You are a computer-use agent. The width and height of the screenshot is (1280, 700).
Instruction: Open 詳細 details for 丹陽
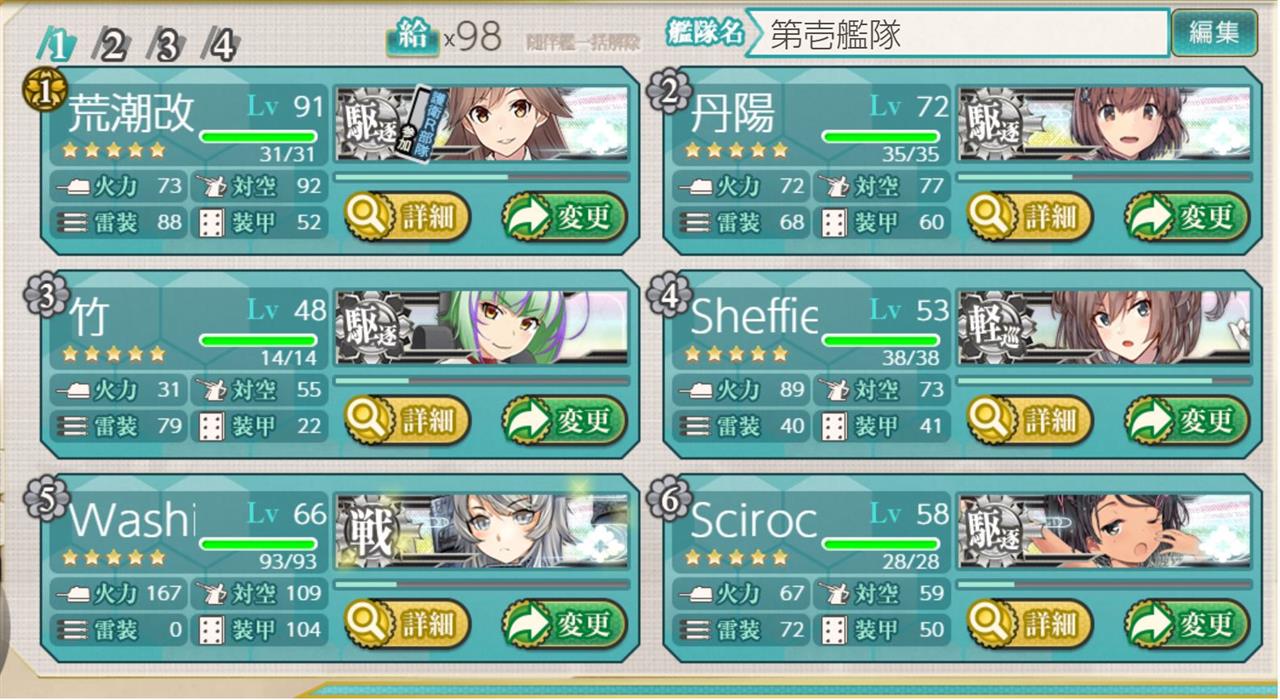click(x=1030, y=216)
